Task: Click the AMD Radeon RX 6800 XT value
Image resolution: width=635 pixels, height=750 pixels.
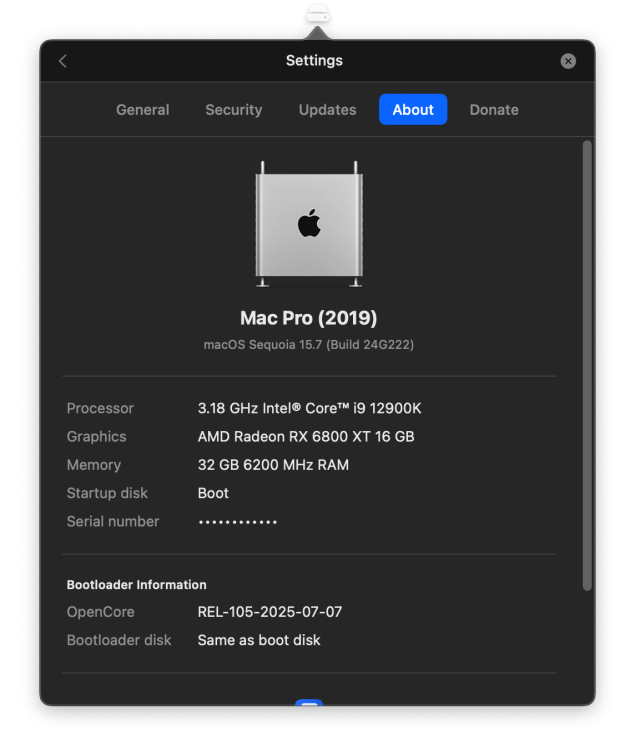Action: coord(306,437)
